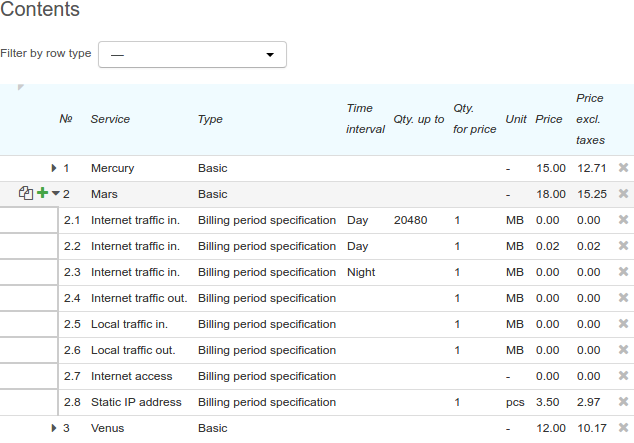This screenshot has height=443, width=634.
Task: Delete row 2.4 Internet traffic out.
Action: [623, 298]
